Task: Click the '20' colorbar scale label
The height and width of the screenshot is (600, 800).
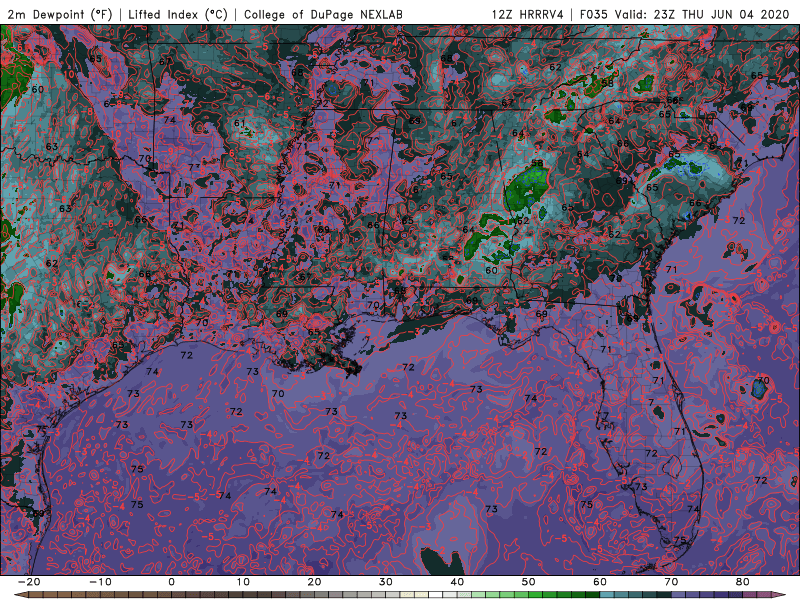Action: coord(314,582)
